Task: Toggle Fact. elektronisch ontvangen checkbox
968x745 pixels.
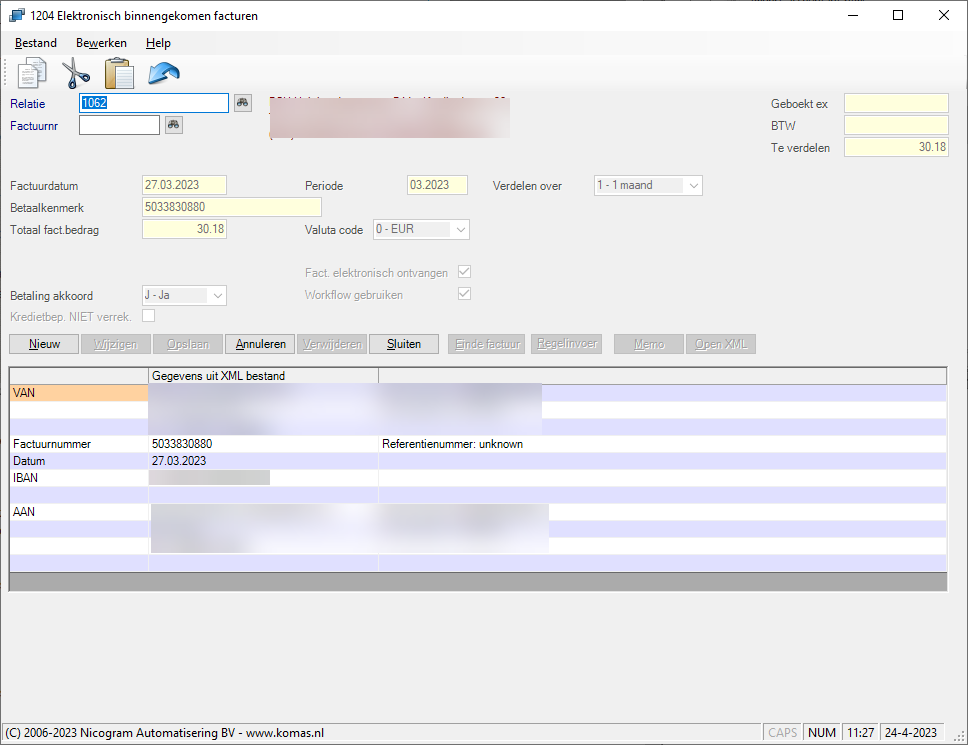Action: click(x=464, y=272)
